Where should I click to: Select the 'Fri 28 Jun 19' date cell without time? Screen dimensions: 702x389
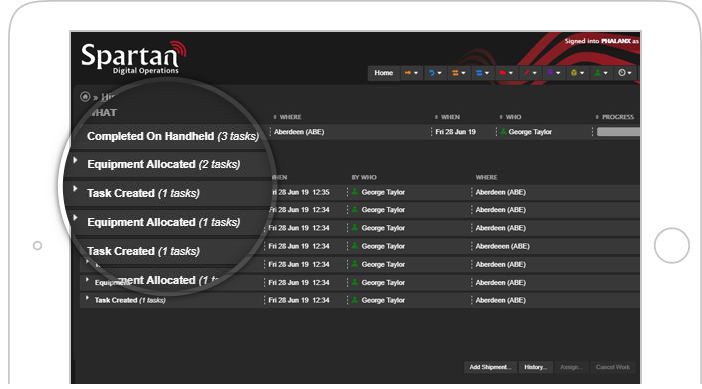[x=455, y=132]
